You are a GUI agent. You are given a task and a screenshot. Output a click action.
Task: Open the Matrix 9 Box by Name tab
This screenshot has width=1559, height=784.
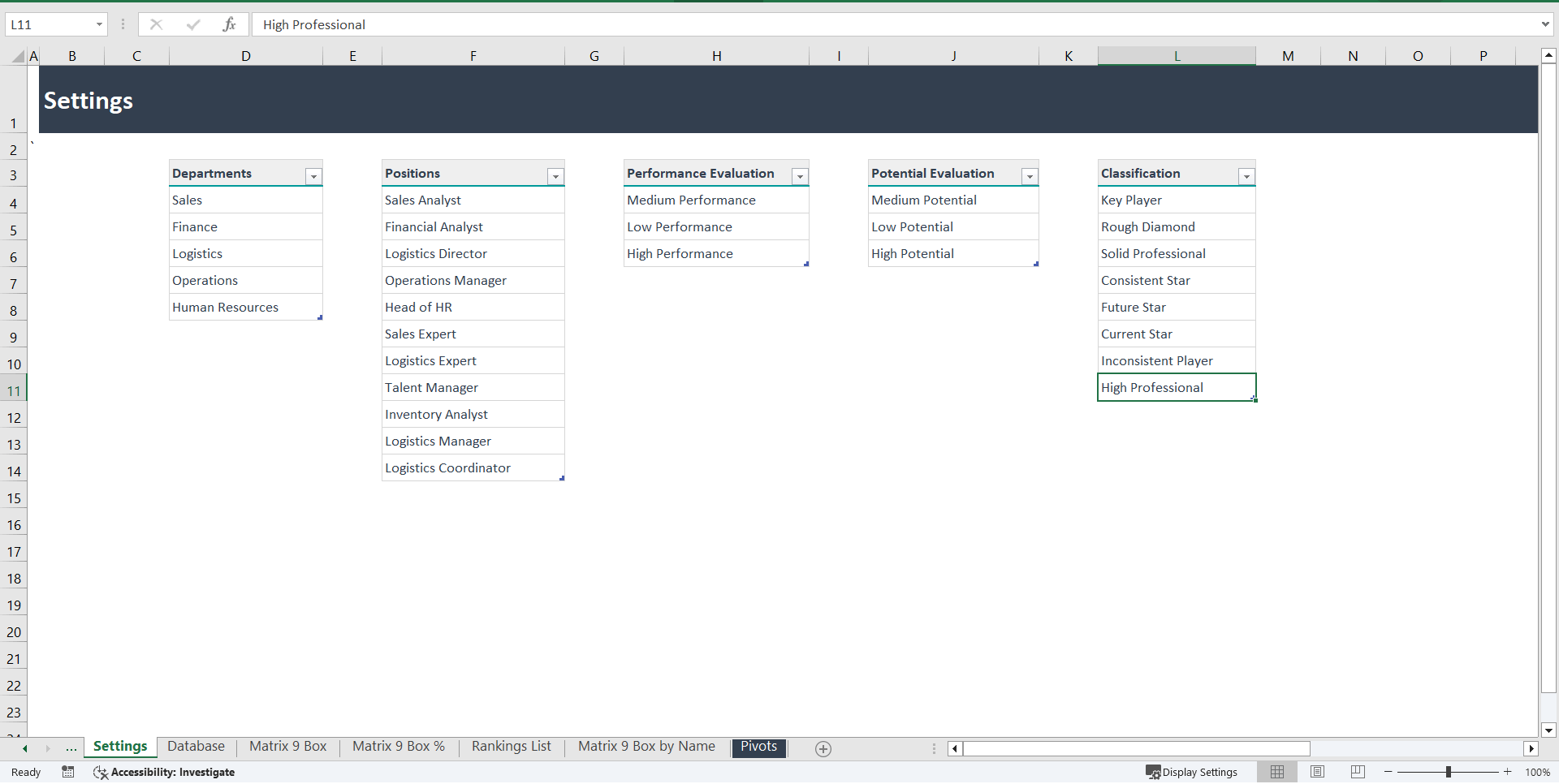(x=646, y=747)
